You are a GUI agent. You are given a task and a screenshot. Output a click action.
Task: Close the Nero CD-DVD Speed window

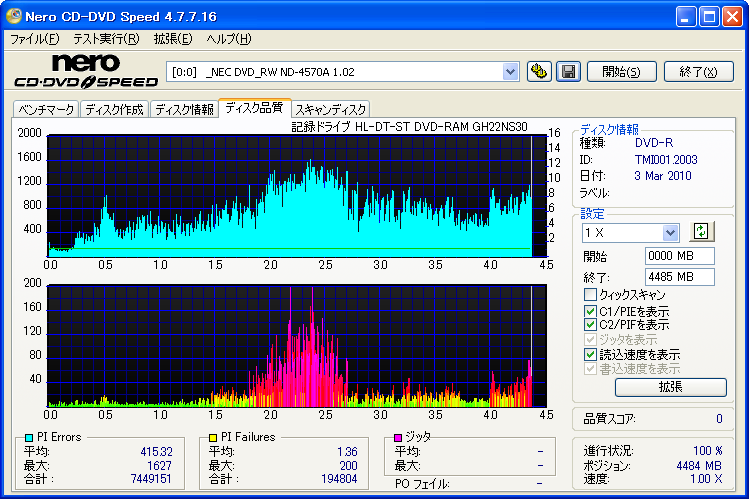732,17
